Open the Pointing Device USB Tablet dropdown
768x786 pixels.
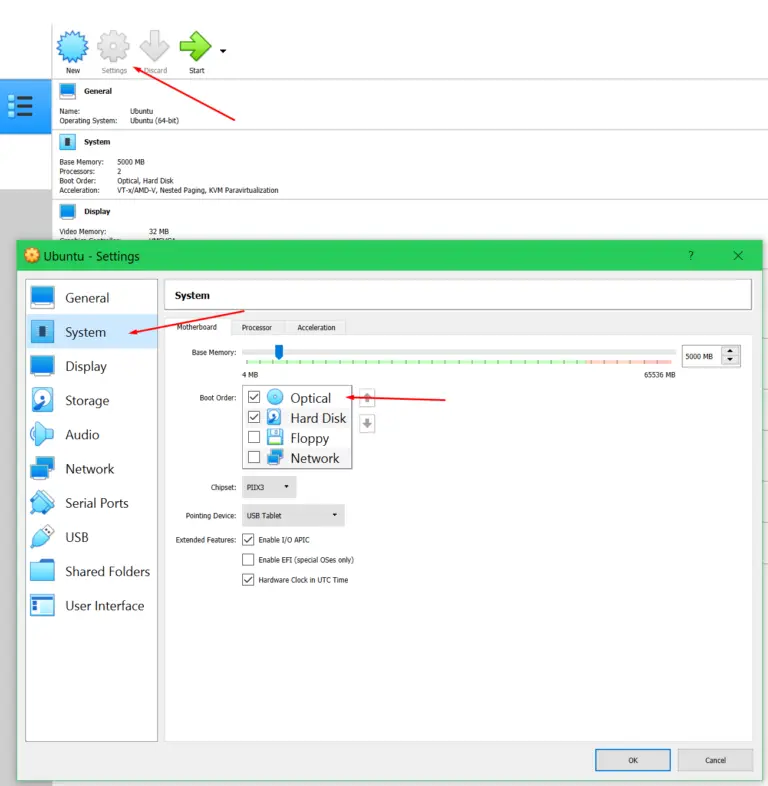tap(293, 515)
